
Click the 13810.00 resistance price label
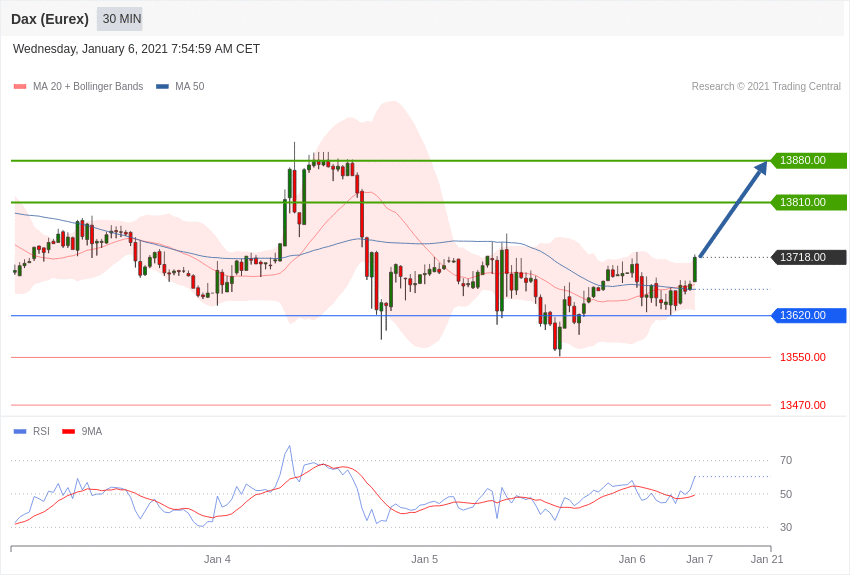pyautogui.click(x=808, y=202)
